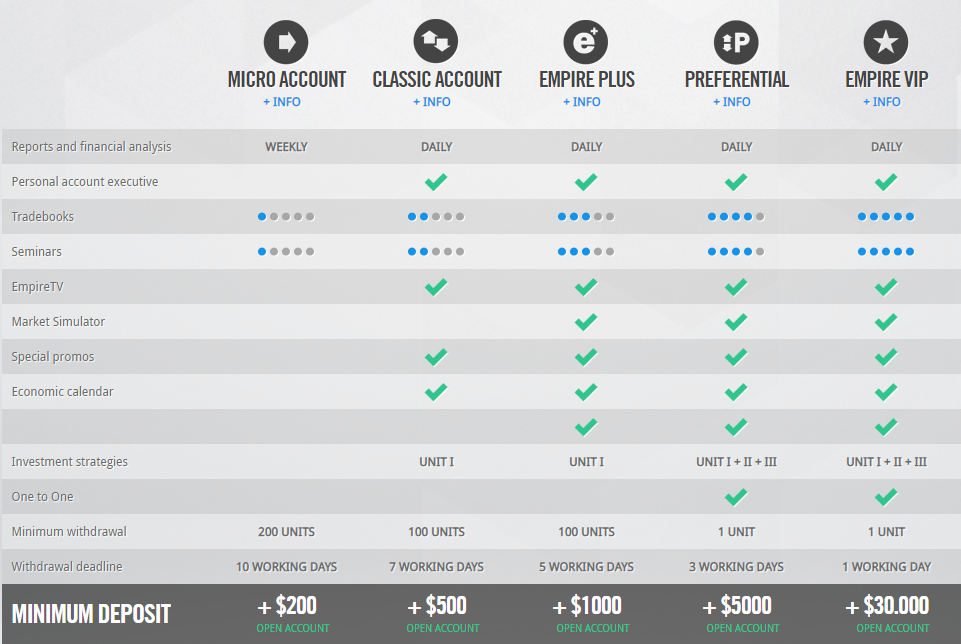
Task: Click the Empire VIP star icon
Action: 886,42
